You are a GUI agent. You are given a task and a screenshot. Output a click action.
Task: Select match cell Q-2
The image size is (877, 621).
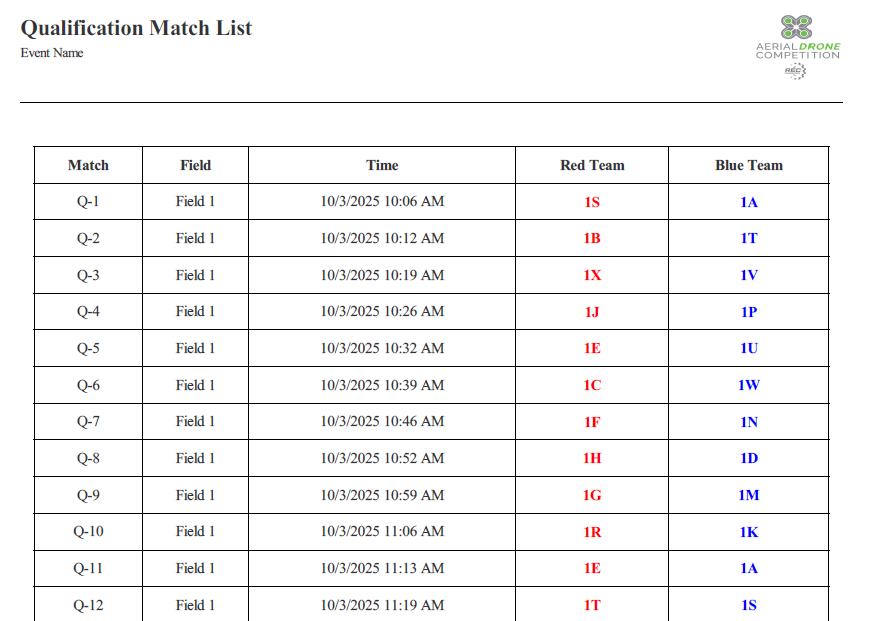click(88, 238)
